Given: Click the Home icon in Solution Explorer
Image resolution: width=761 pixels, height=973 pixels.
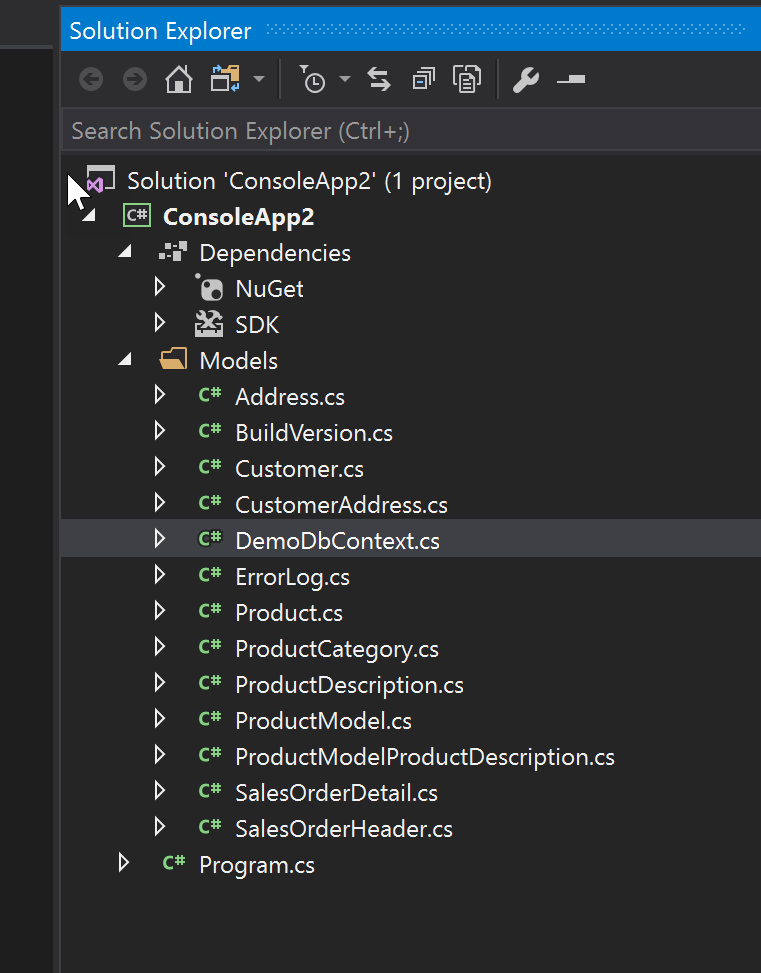Looking at the screenshot, I should (x=179, y=79).
